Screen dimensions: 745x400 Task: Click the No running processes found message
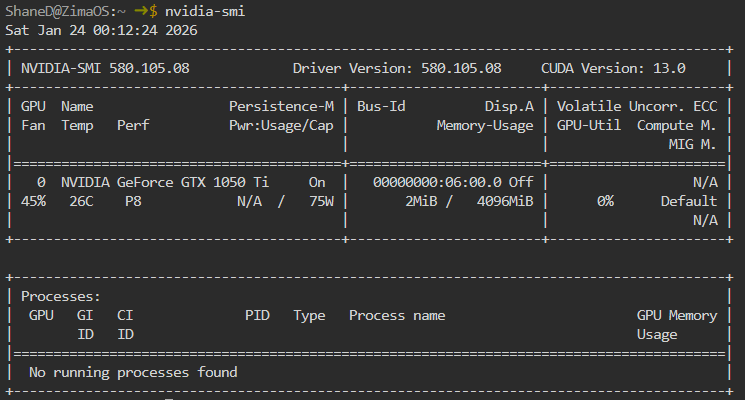point(133,372)
